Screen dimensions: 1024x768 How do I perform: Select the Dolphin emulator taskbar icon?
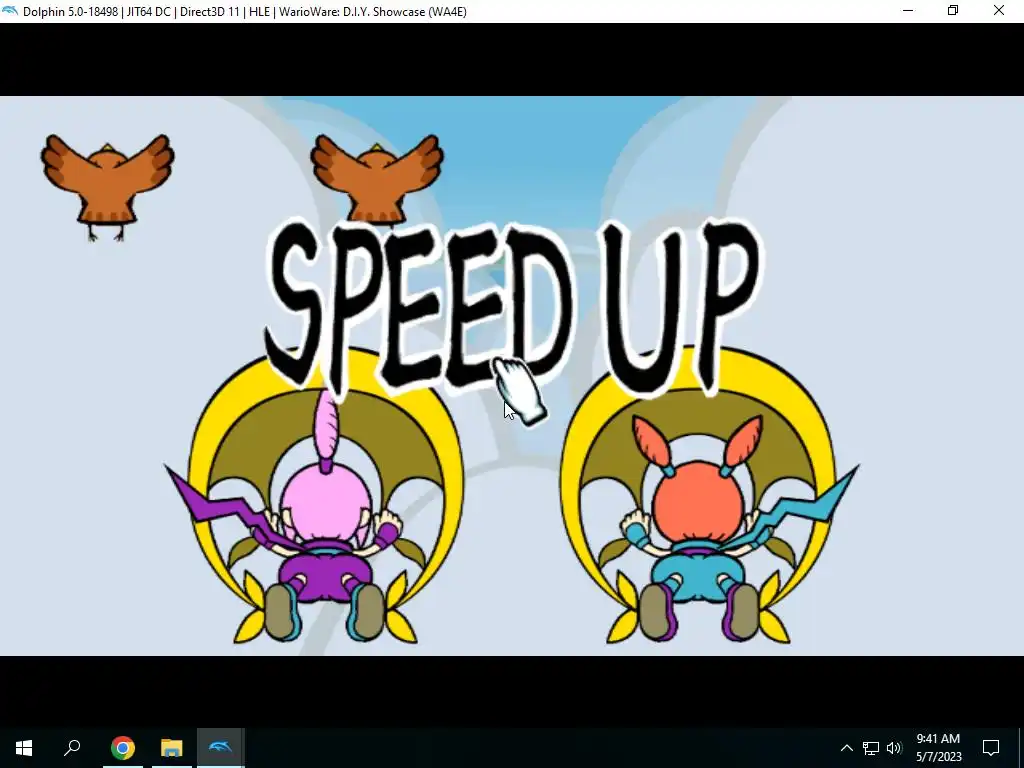point(221,748)
